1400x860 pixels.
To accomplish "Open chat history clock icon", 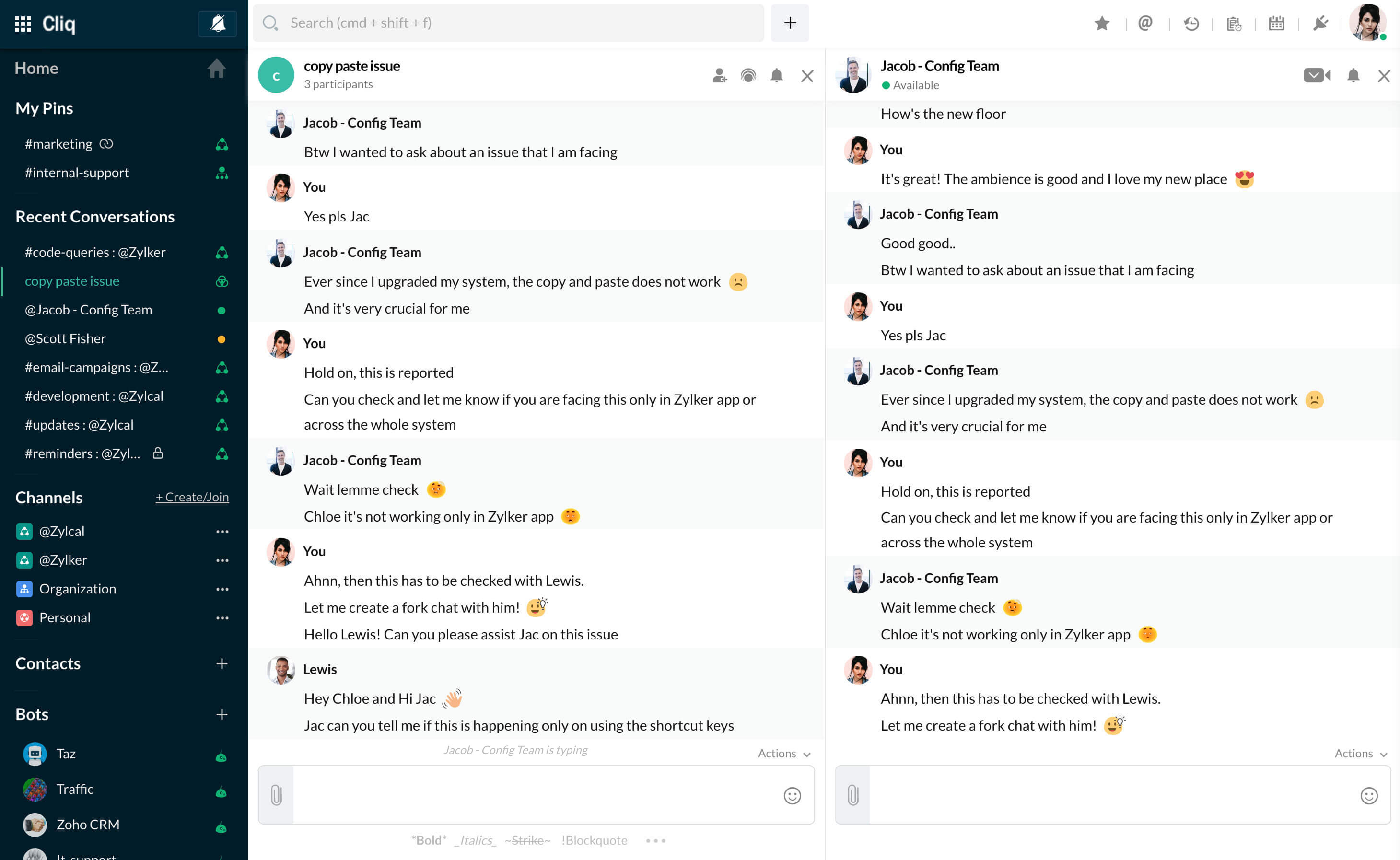I will (1190, 23).
